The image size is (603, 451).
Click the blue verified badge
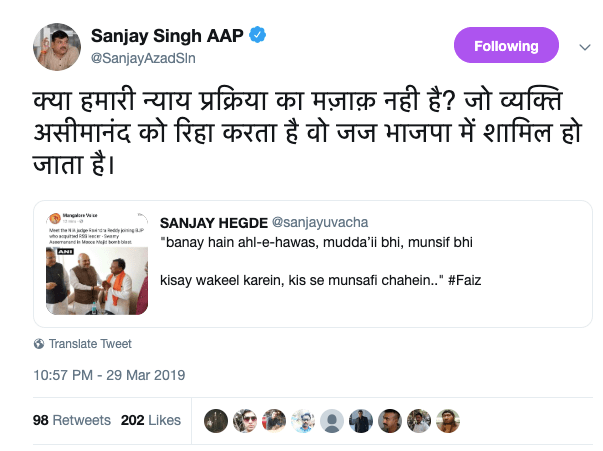click(x=257, y=36)
